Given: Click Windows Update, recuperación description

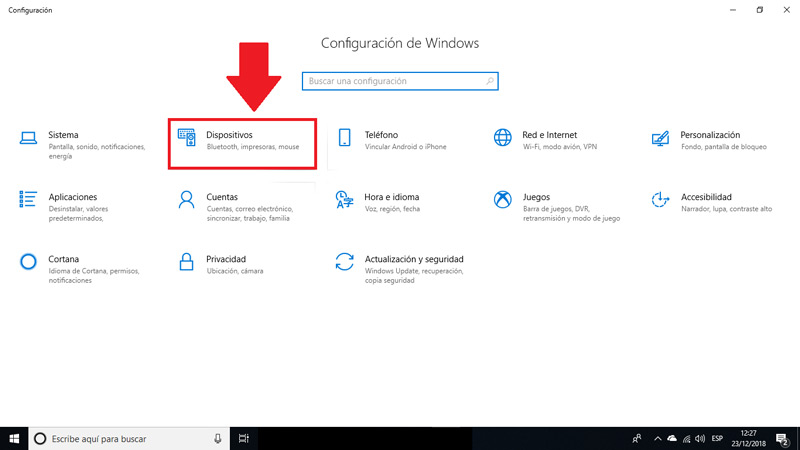Looking at the screenshot, I should pyautogui.click(x=414, y=276).
